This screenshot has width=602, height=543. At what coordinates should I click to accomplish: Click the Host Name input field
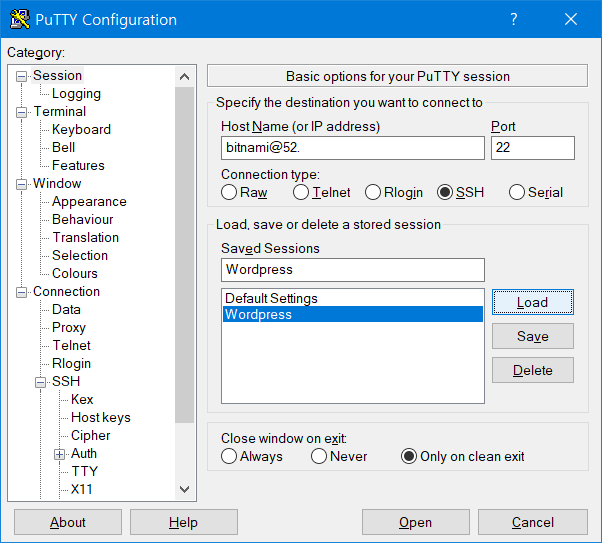352,148
